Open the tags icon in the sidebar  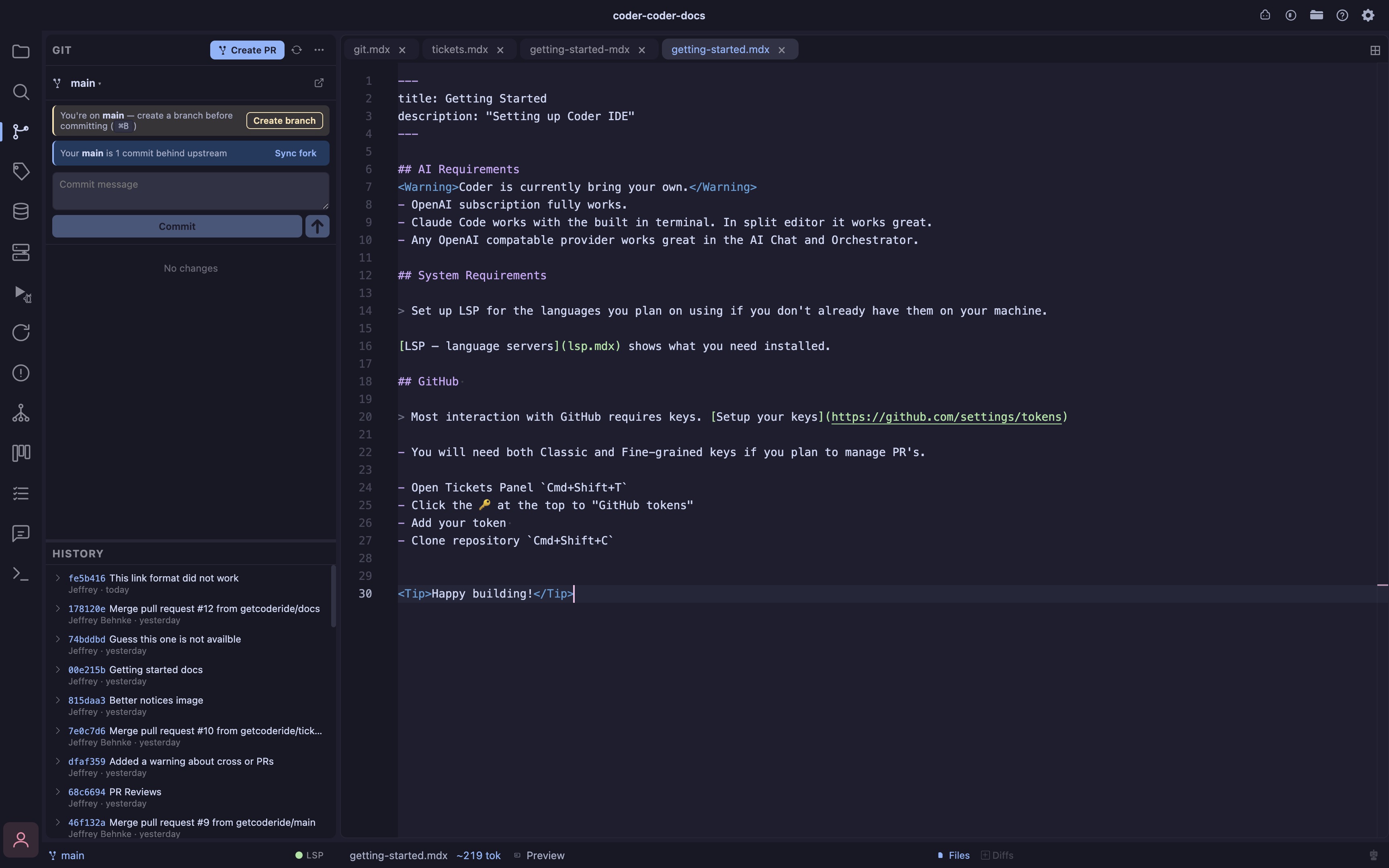pyautogui.click(x=20, y=171)
